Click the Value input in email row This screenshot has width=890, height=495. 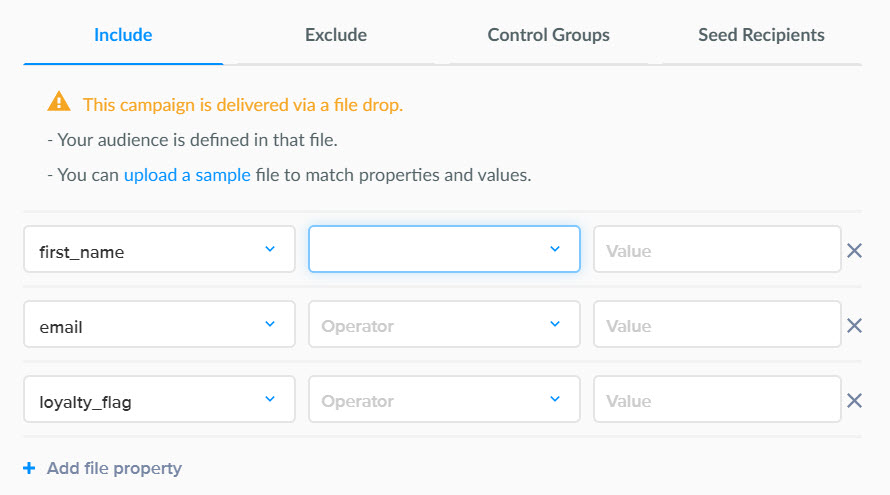(716, 325)
